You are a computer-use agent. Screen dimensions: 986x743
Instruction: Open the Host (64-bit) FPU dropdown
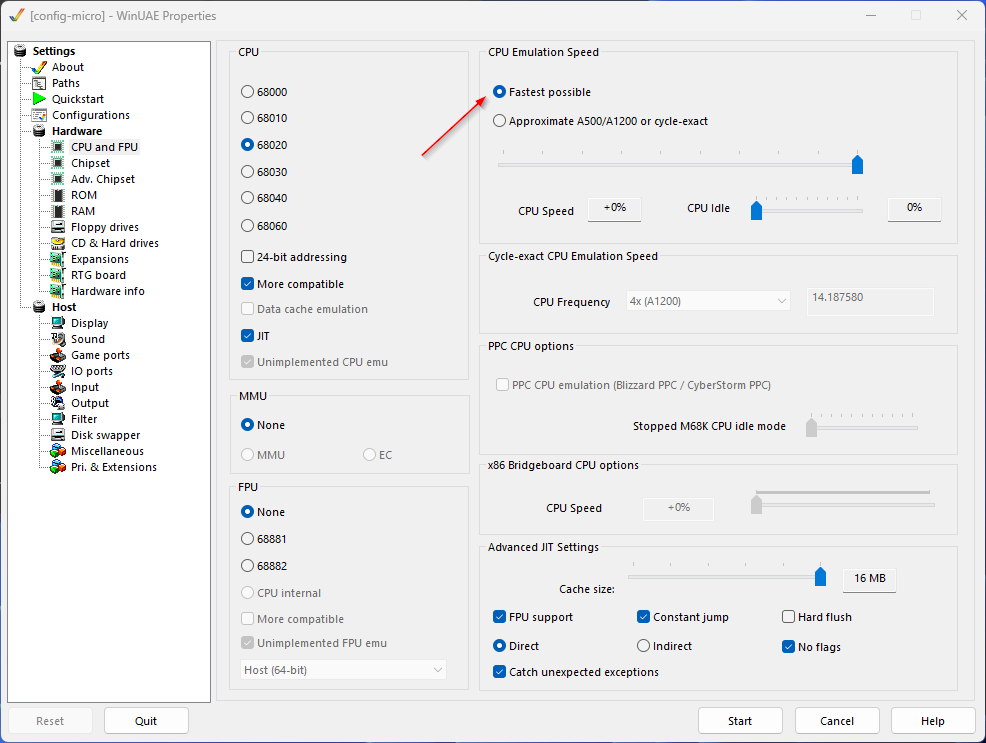click(343, 670)
